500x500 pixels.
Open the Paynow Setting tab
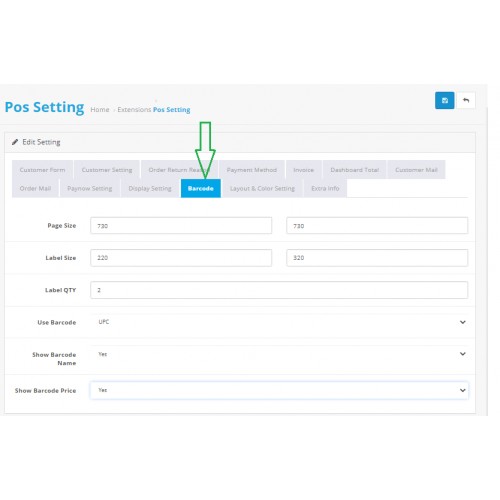[90, 188]
